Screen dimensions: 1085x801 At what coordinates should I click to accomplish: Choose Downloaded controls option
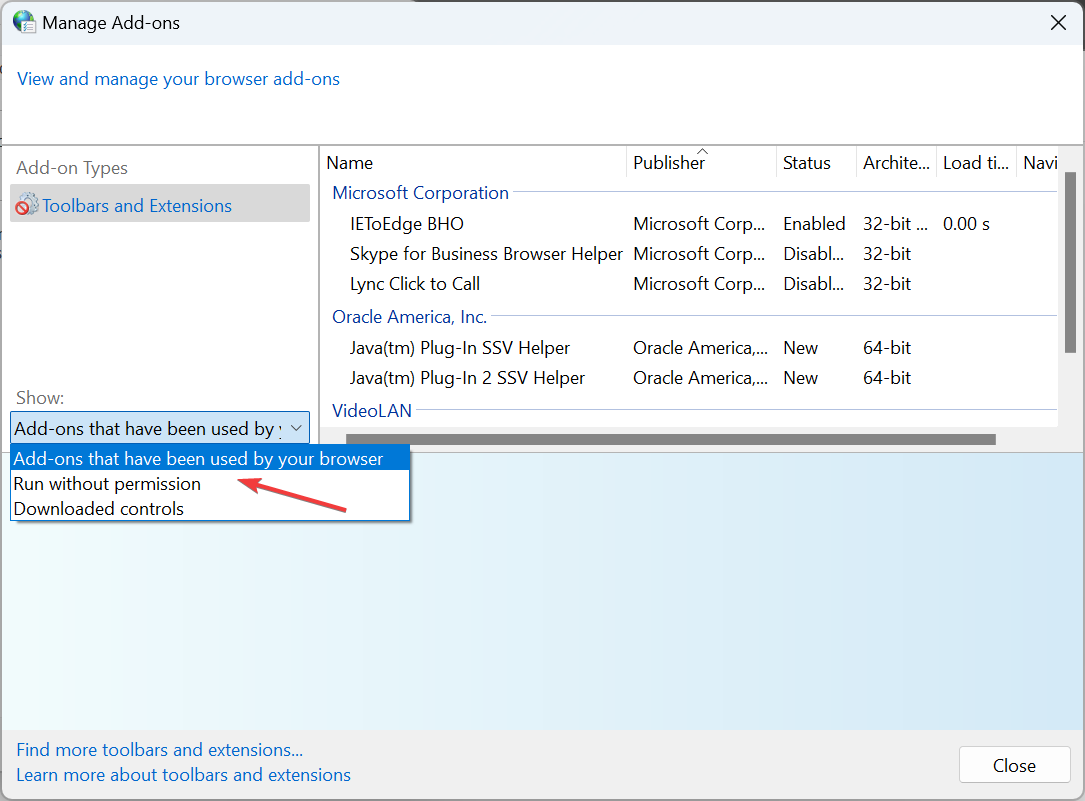coord(99,509)
